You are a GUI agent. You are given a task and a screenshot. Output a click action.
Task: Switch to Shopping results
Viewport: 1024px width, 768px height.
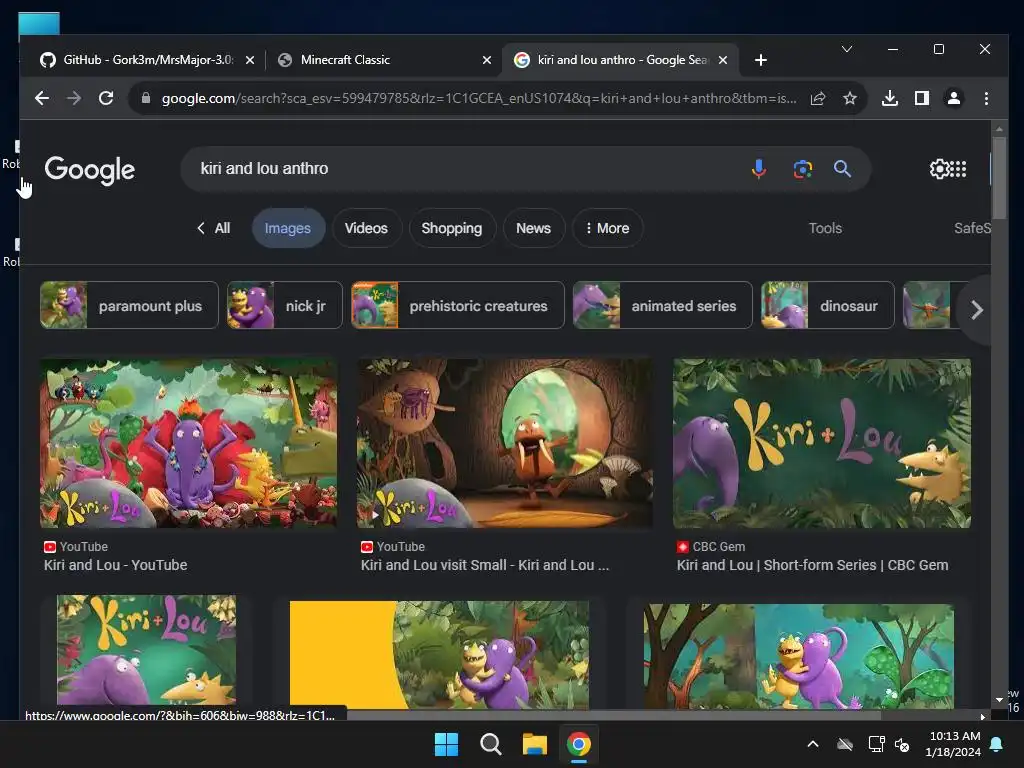pyautogui.click(x=452, y=229)
